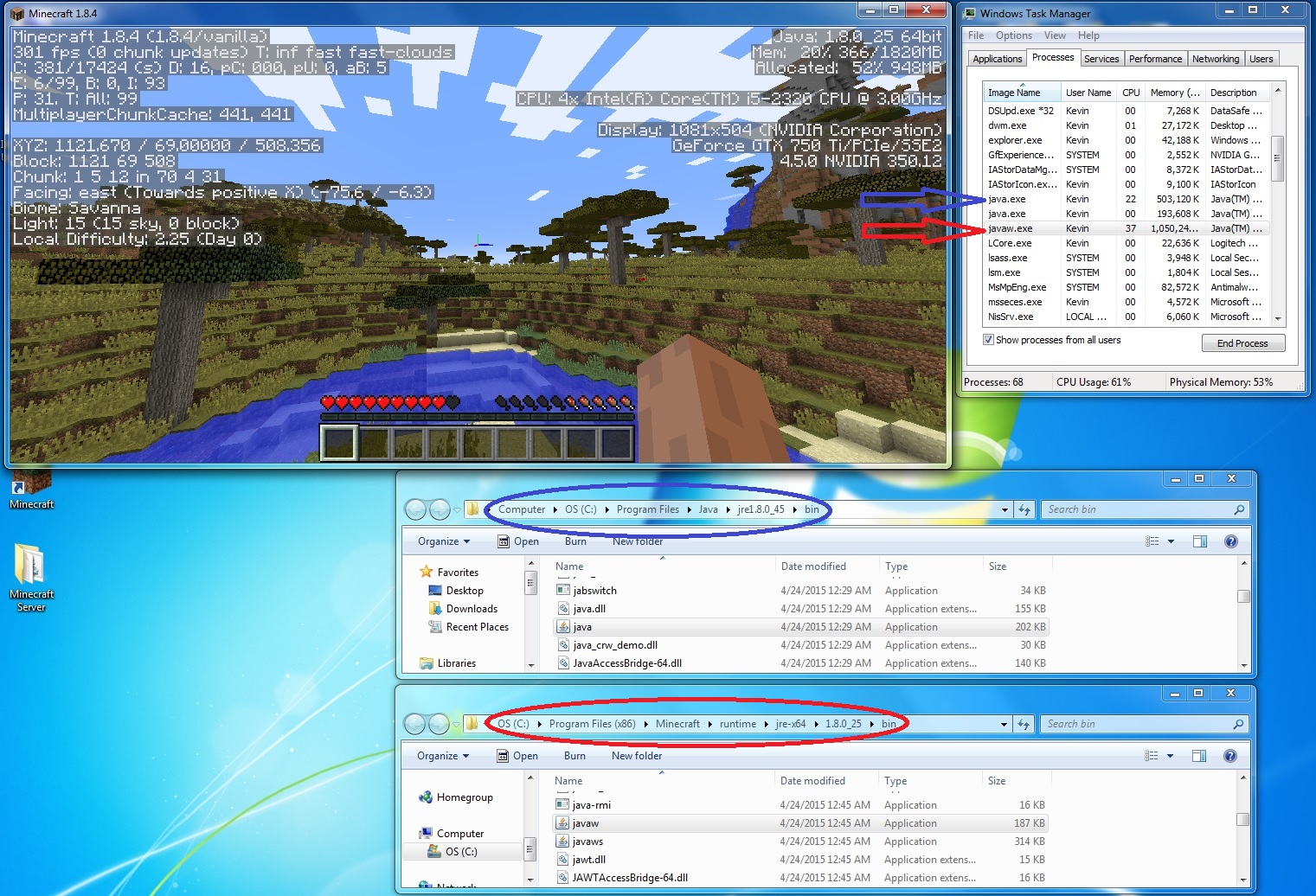Toggle preview pane in Minecraft runtime bin window
1316x896 pixels.
[x=1199, y=756]
